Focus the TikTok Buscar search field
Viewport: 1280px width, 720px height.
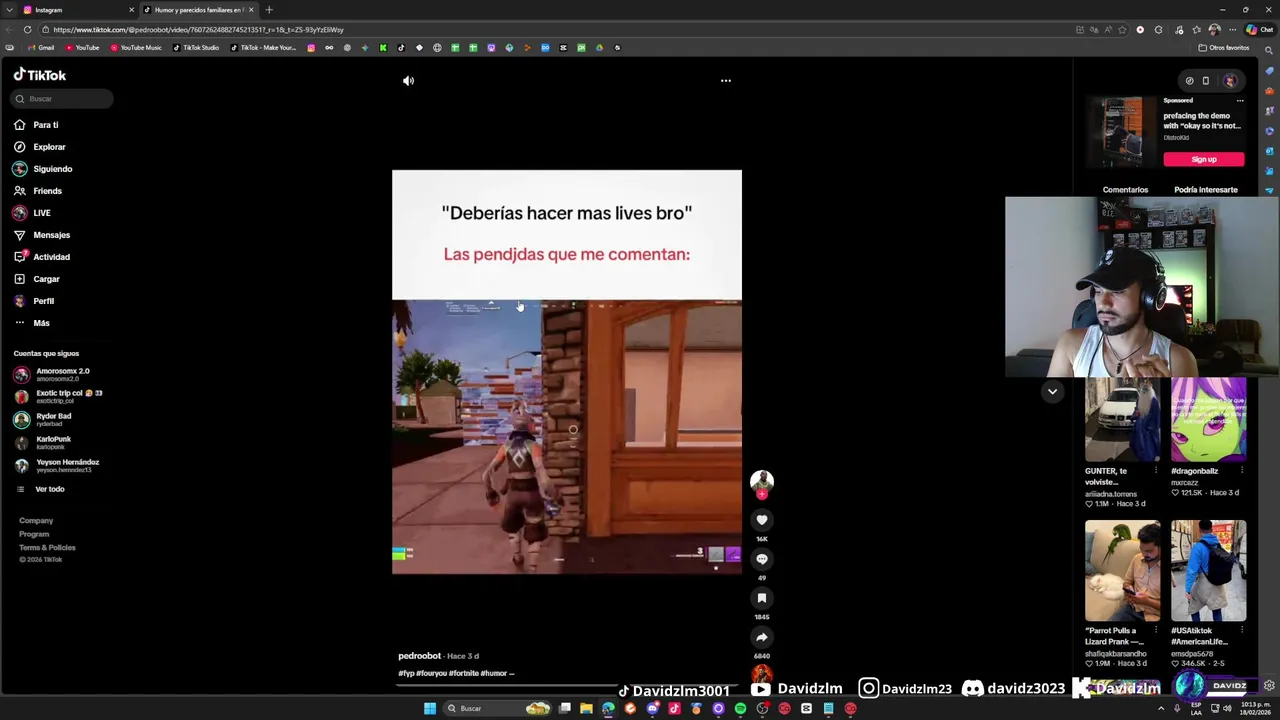pyautogui.click(x=63, y=99)
